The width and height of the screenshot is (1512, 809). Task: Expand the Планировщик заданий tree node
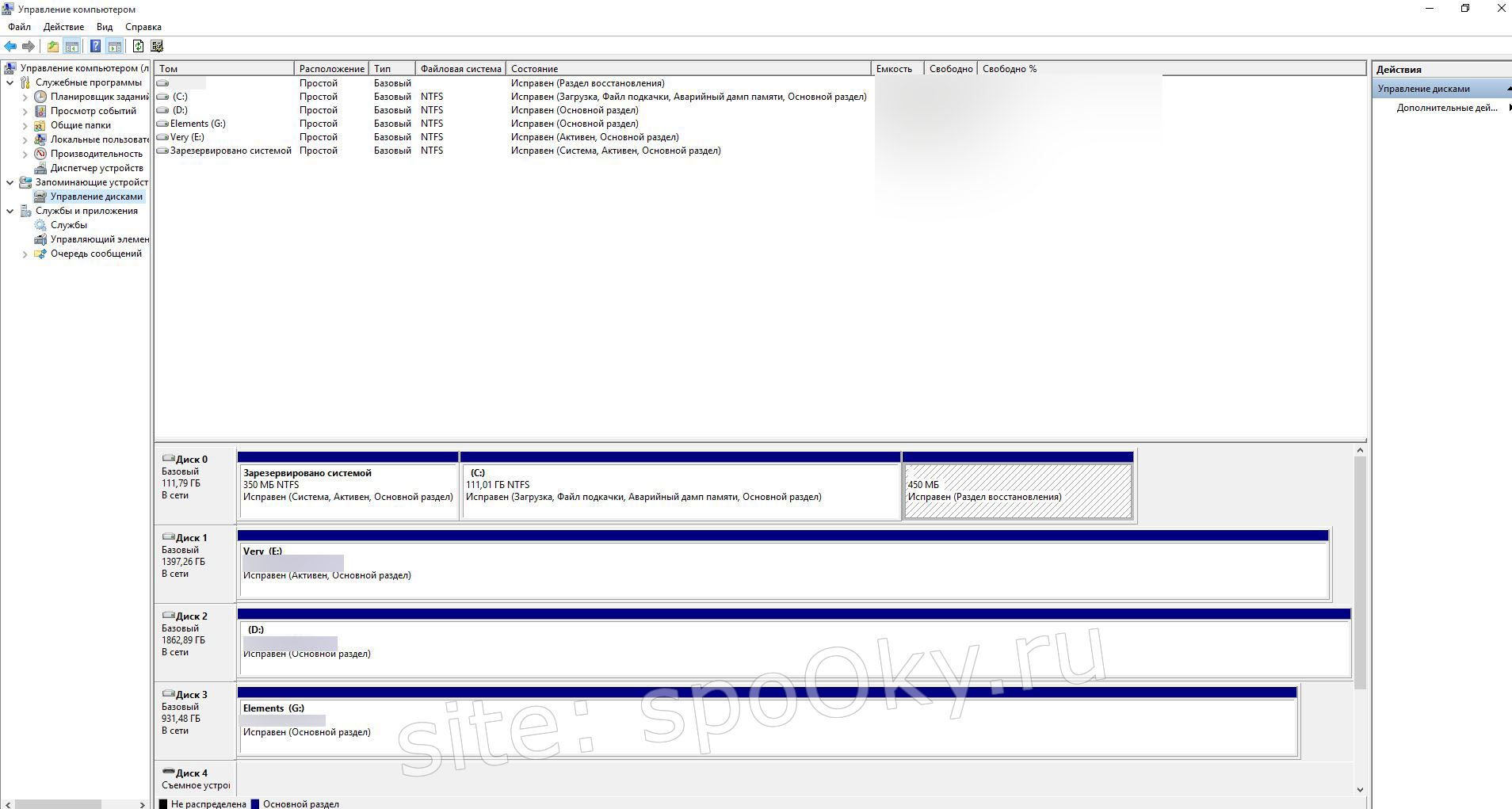coord(25,96)
